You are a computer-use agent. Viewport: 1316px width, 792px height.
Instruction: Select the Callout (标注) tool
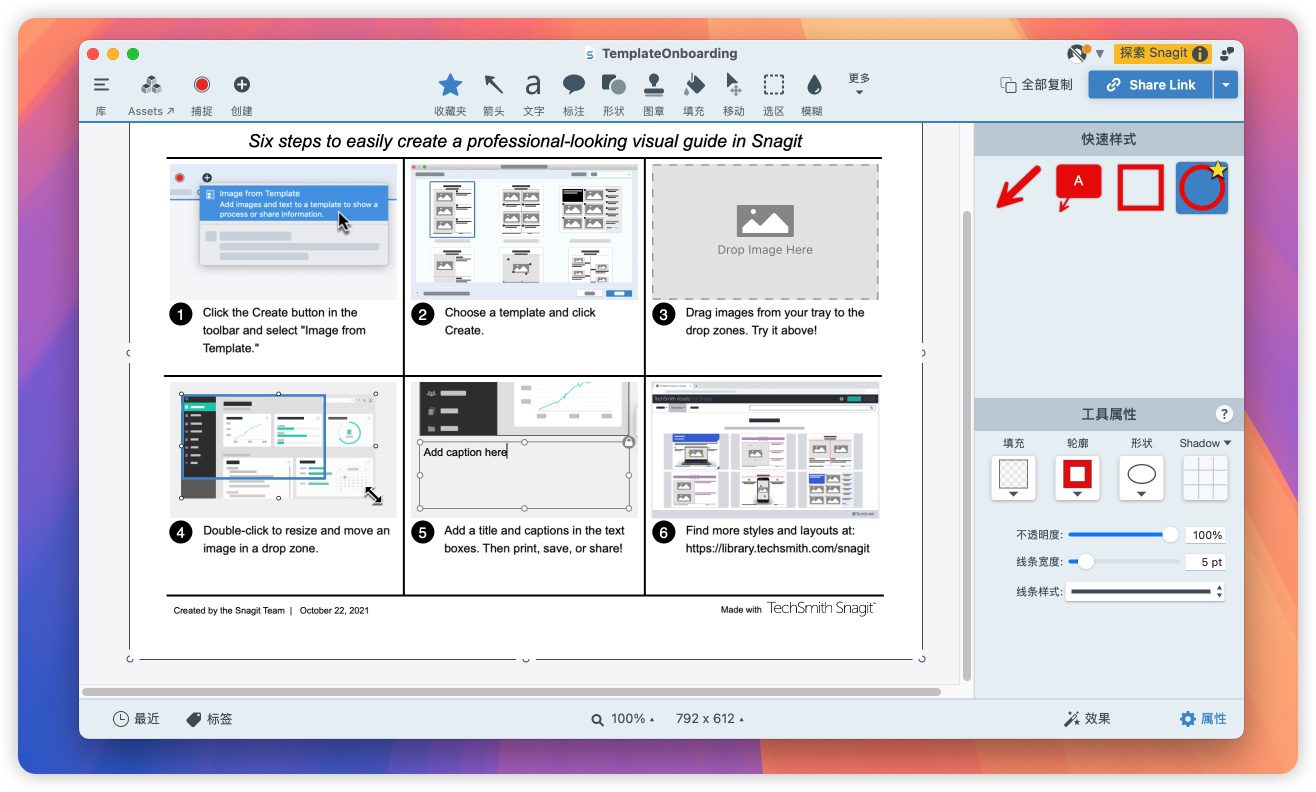click(x=574, y=94)
